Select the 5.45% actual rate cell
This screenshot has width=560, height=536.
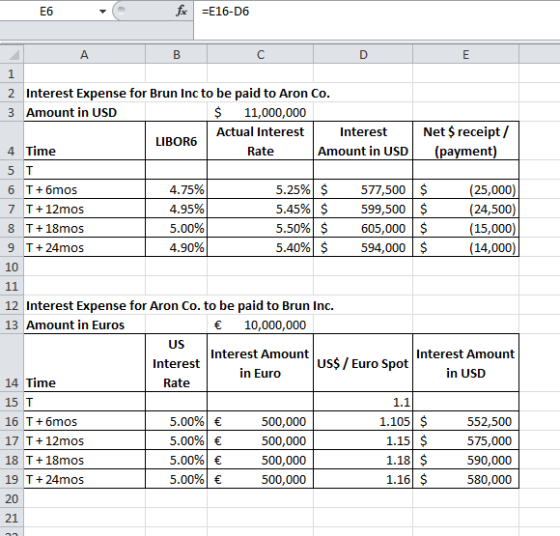[260, 209]
